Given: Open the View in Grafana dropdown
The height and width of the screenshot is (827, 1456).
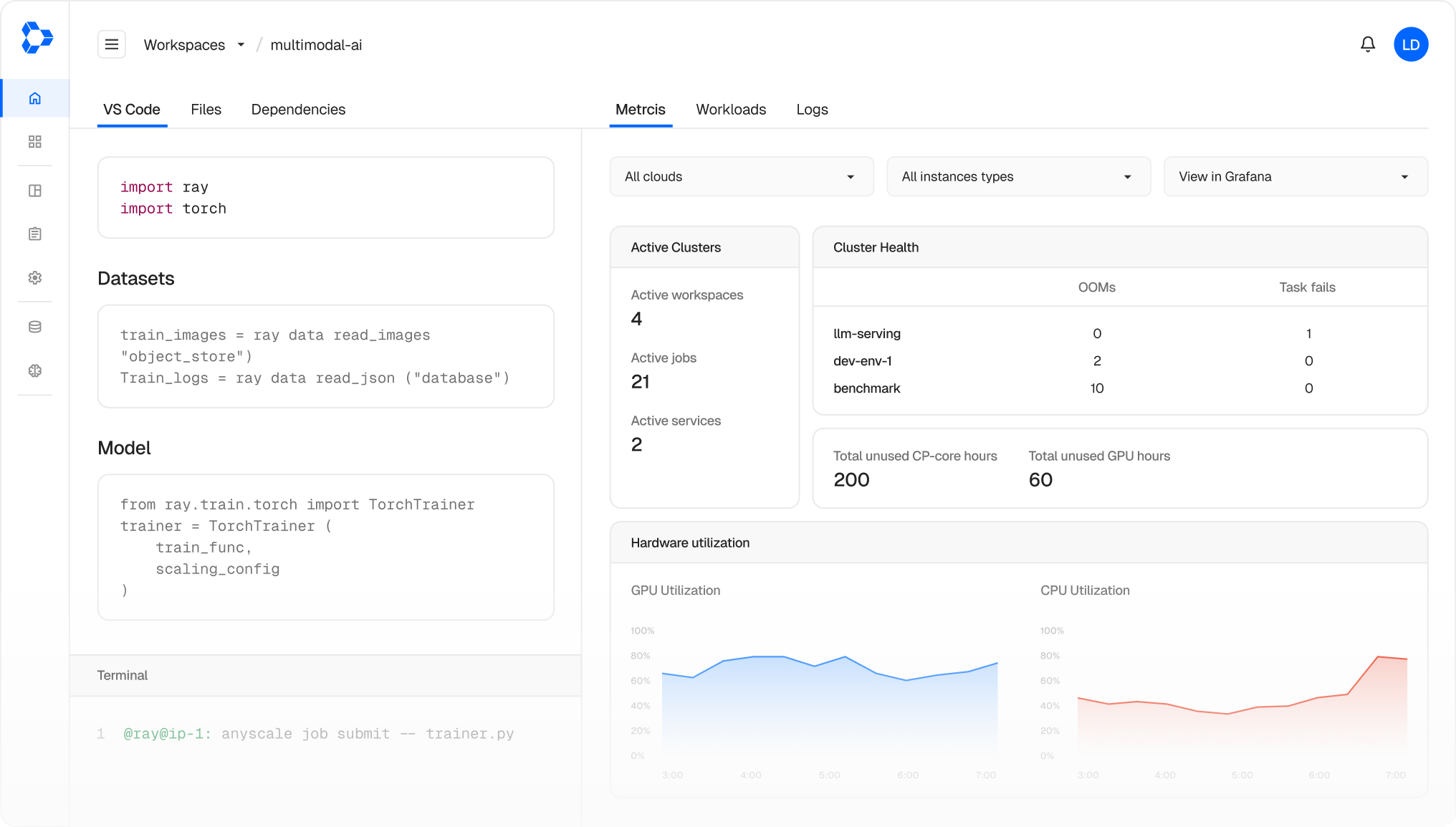Looking at the screenshot, I should [x=1294, y=176].
